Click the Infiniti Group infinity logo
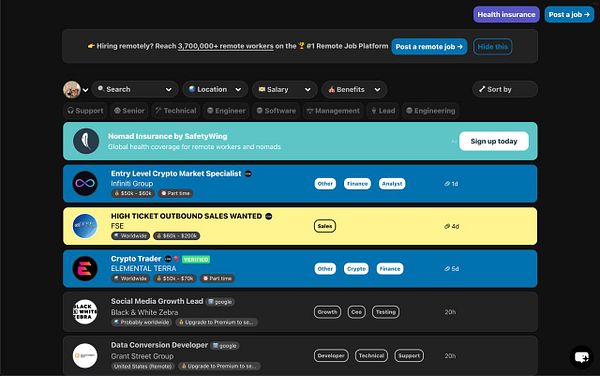 coord(85,184)
